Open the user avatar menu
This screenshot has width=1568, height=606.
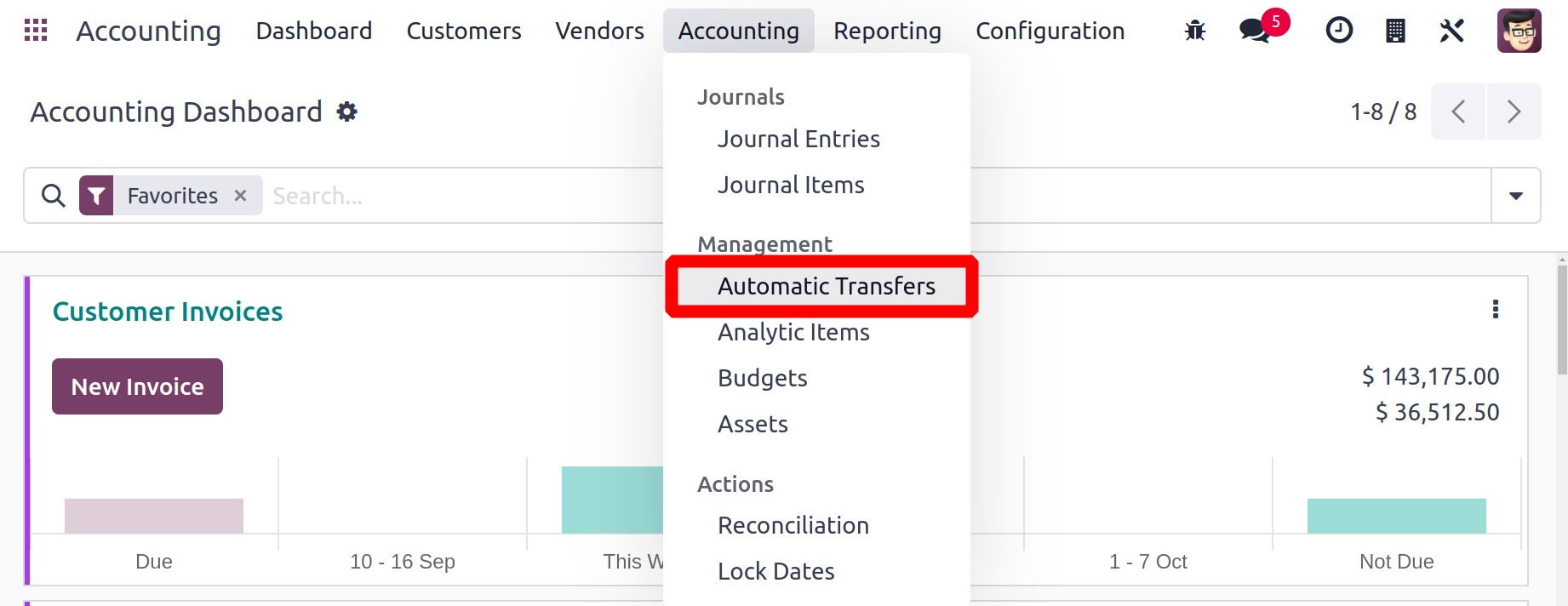tap(1519, 31)
